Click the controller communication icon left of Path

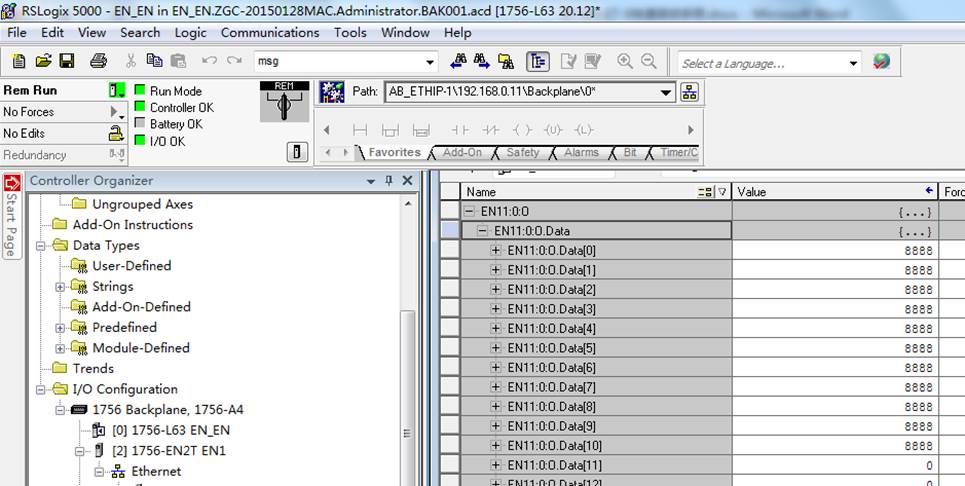[x=332, y=92]
